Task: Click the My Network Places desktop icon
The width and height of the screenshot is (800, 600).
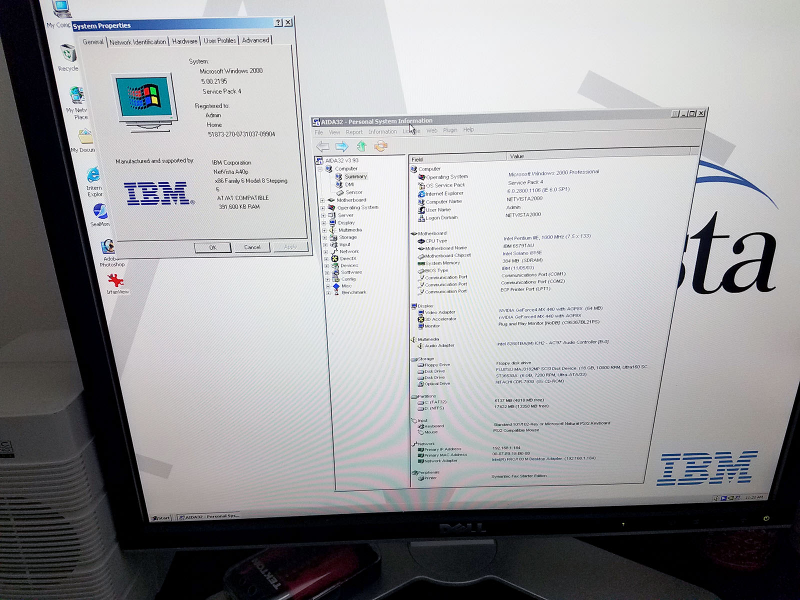Action: point(77,96)
